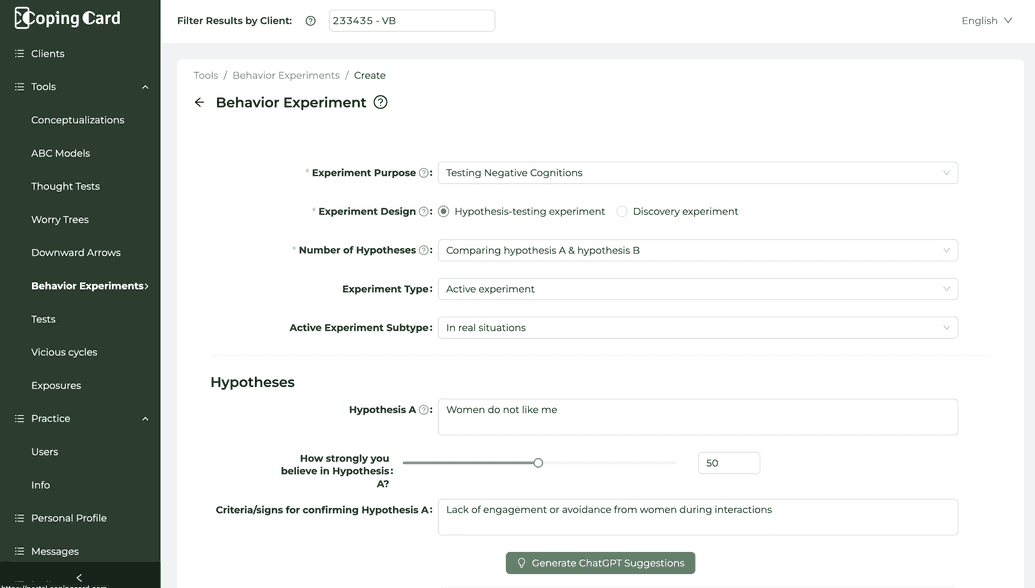Click help icon next to Hypothesis A
Image resolution: width=1035 pixels, height=588 pixels.
coord(424,410)
